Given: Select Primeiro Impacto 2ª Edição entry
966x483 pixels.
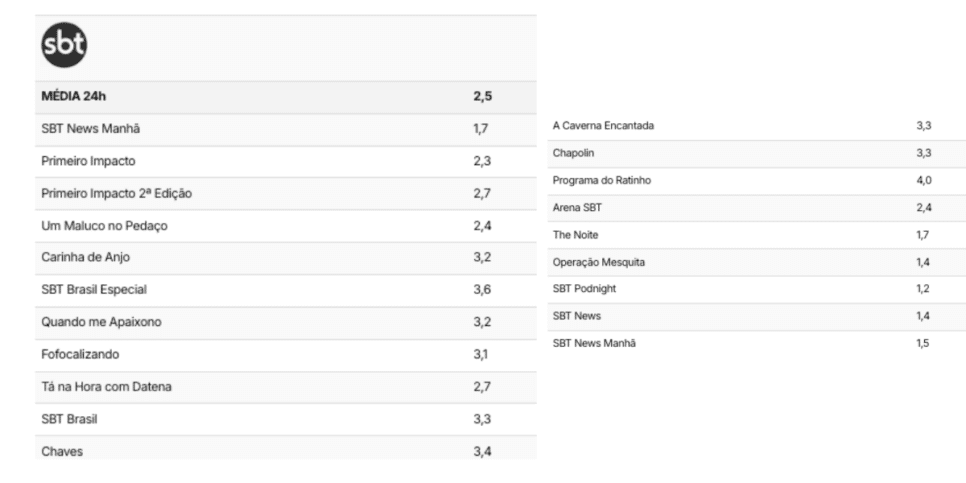Looking at the screenshot, I should (x=286, y=193).
